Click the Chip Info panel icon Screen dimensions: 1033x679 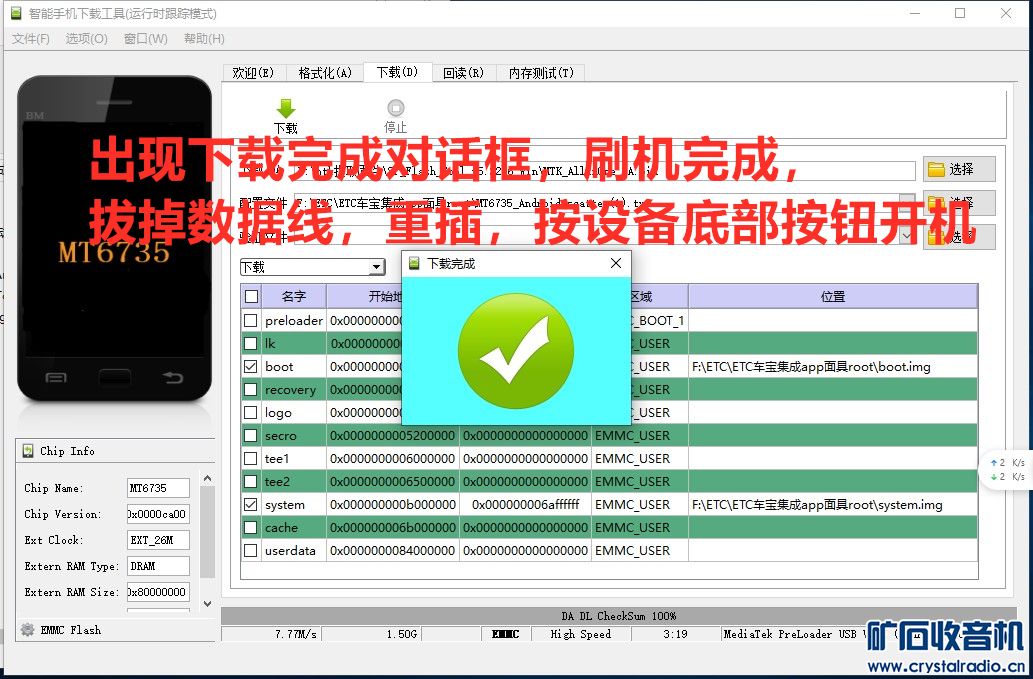coord(28,451)
